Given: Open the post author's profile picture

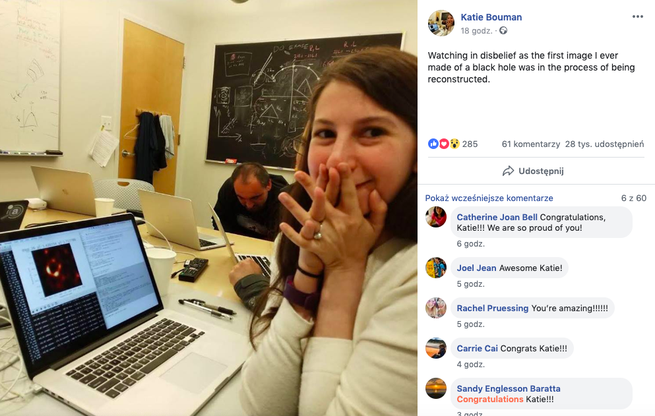Looking at the screenshot, I should coord(441,23).
